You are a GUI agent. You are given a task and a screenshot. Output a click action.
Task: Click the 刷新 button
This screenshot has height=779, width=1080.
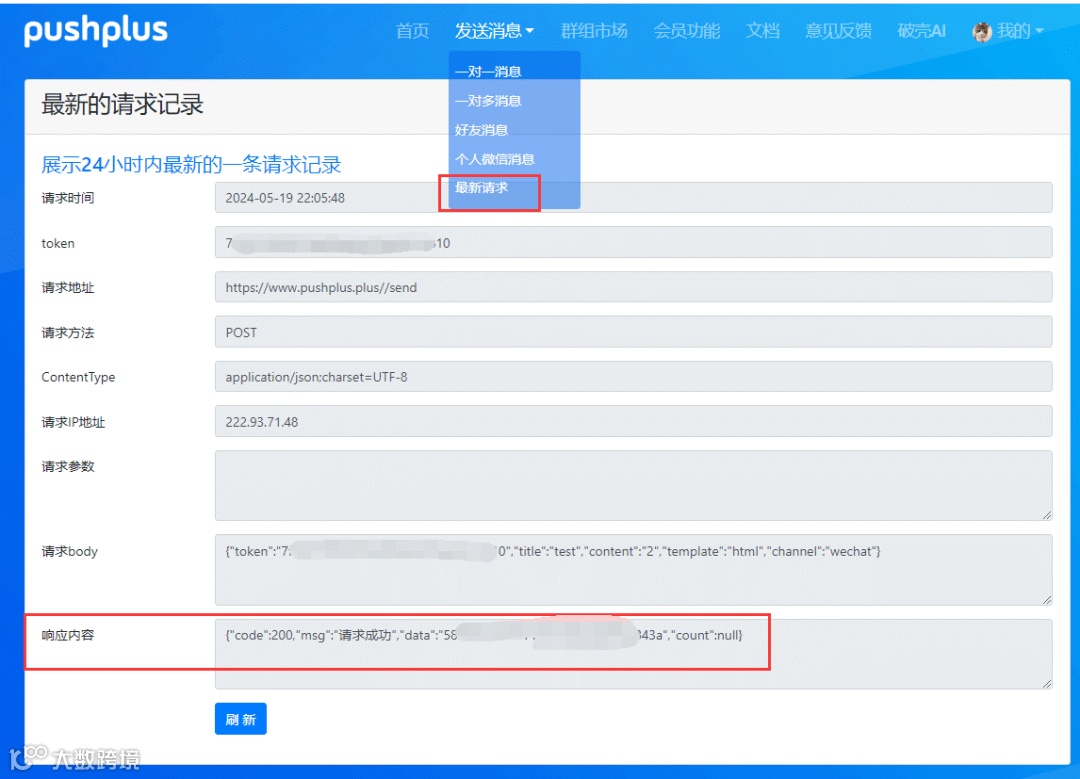[x=240, y=719]
